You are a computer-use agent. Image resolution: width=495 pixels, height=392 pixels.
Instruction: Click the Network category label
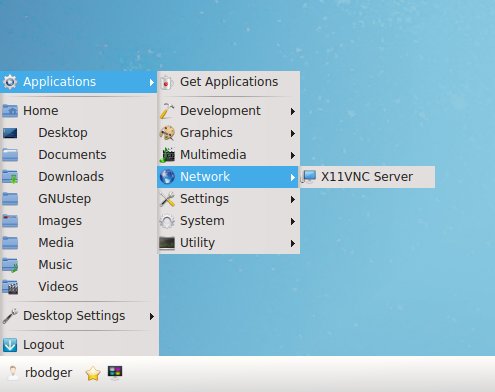[205, 177]
